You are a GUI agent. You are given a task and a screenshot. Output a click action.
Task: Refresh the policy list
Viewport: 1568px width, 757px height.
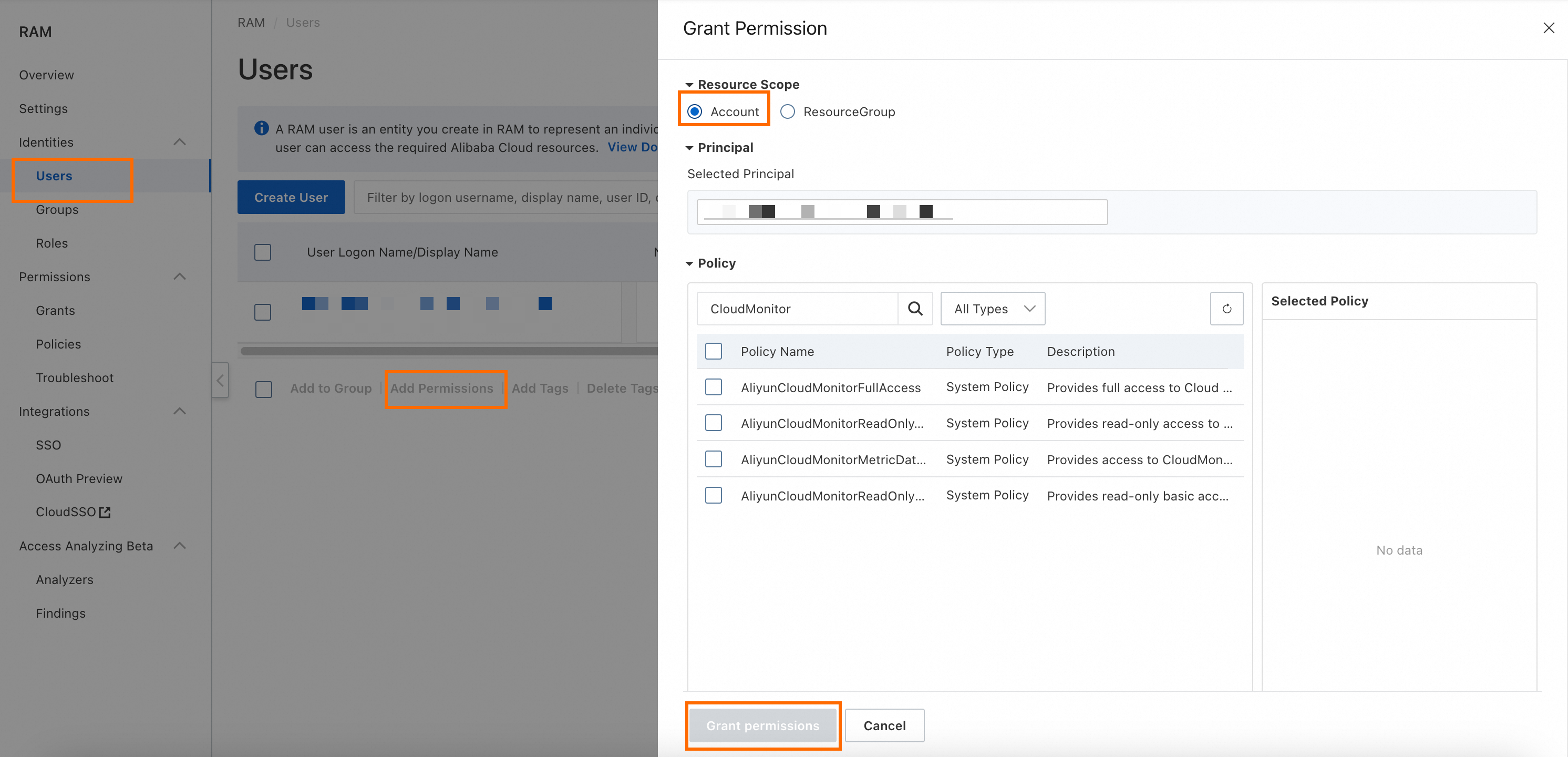1226,309
